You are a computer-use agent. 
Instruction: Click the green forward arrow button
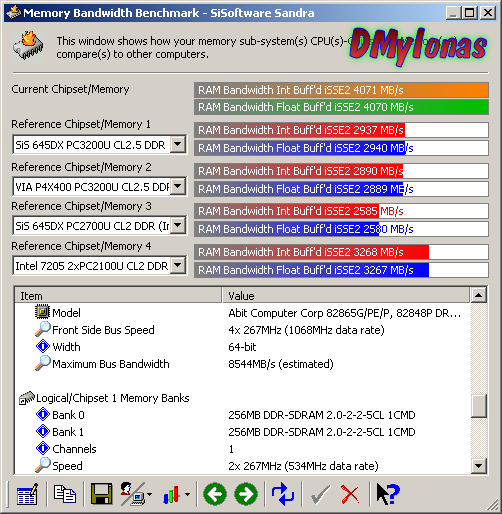pos(246,494)
